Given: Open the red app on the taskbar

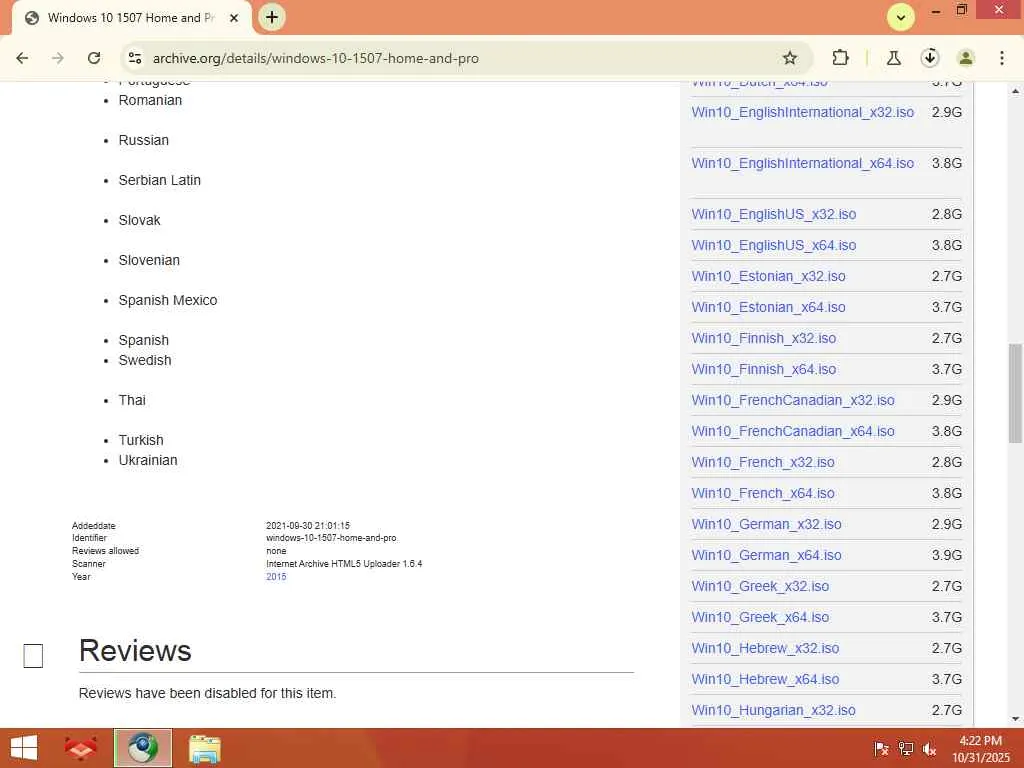Looking at the screenshot, I should click(80, 748).
